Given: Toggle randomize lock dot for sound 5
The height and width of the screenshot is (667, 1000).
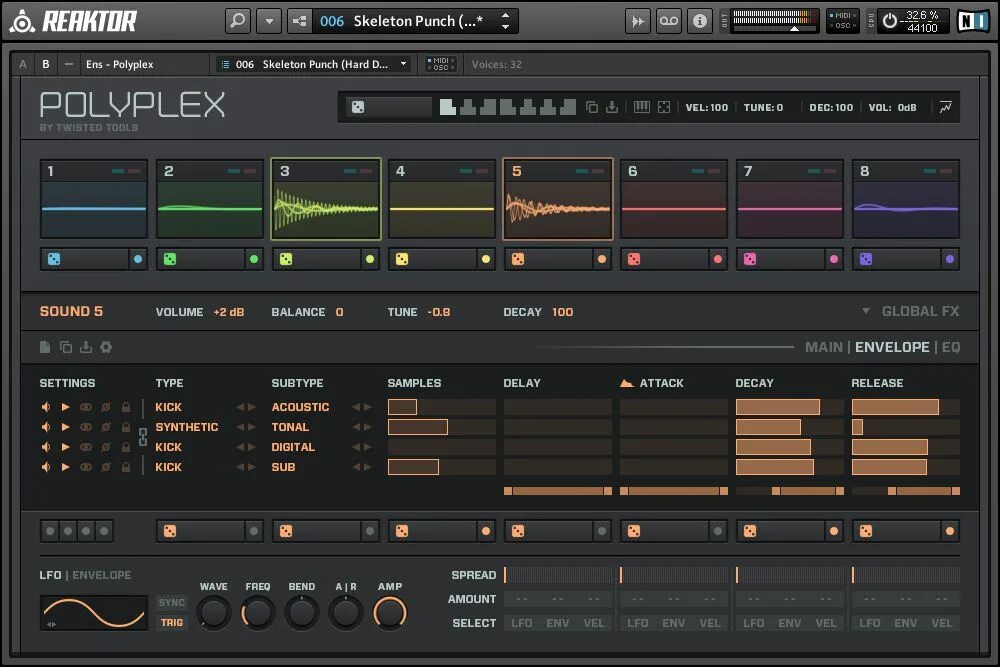Looking at the screenshot, I should pyautogui.click(x=601, y=259).
